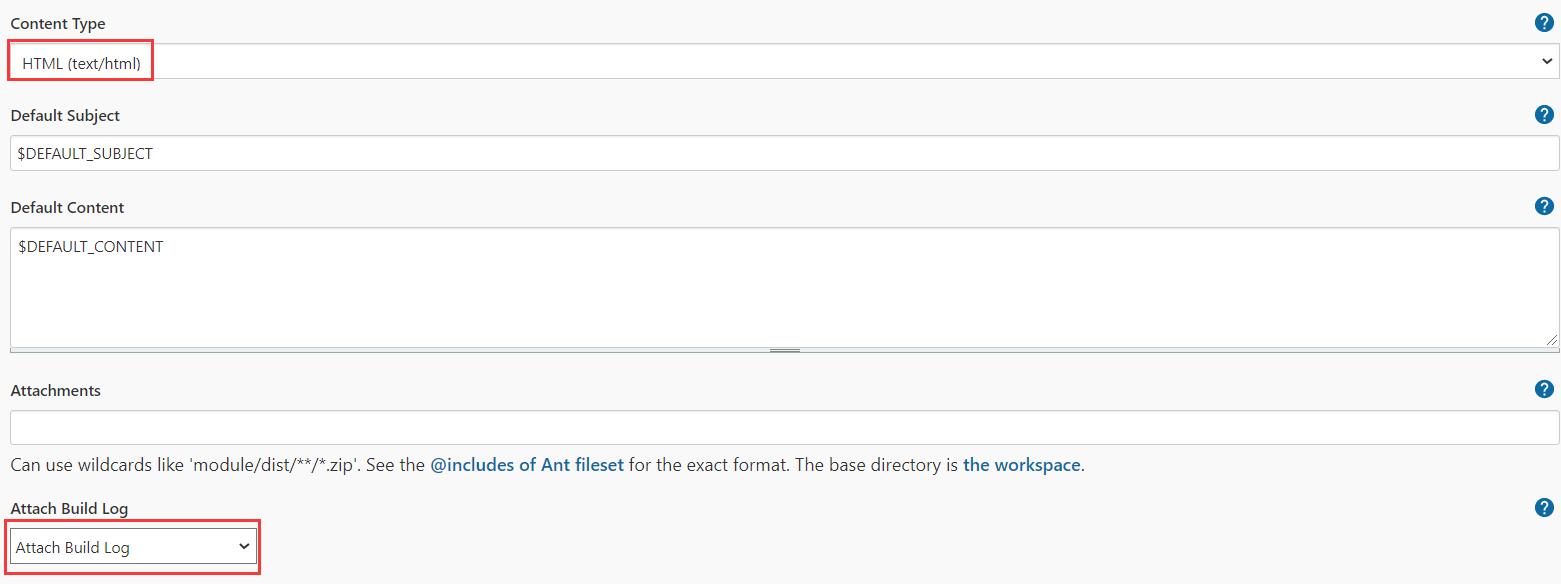
Task: Open the Attach Build Log dropdown
Action: [133, 547]
